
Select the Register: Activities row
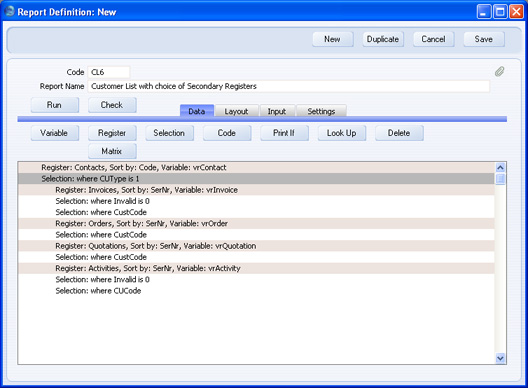pyautogui.click(x=256, y=268)
